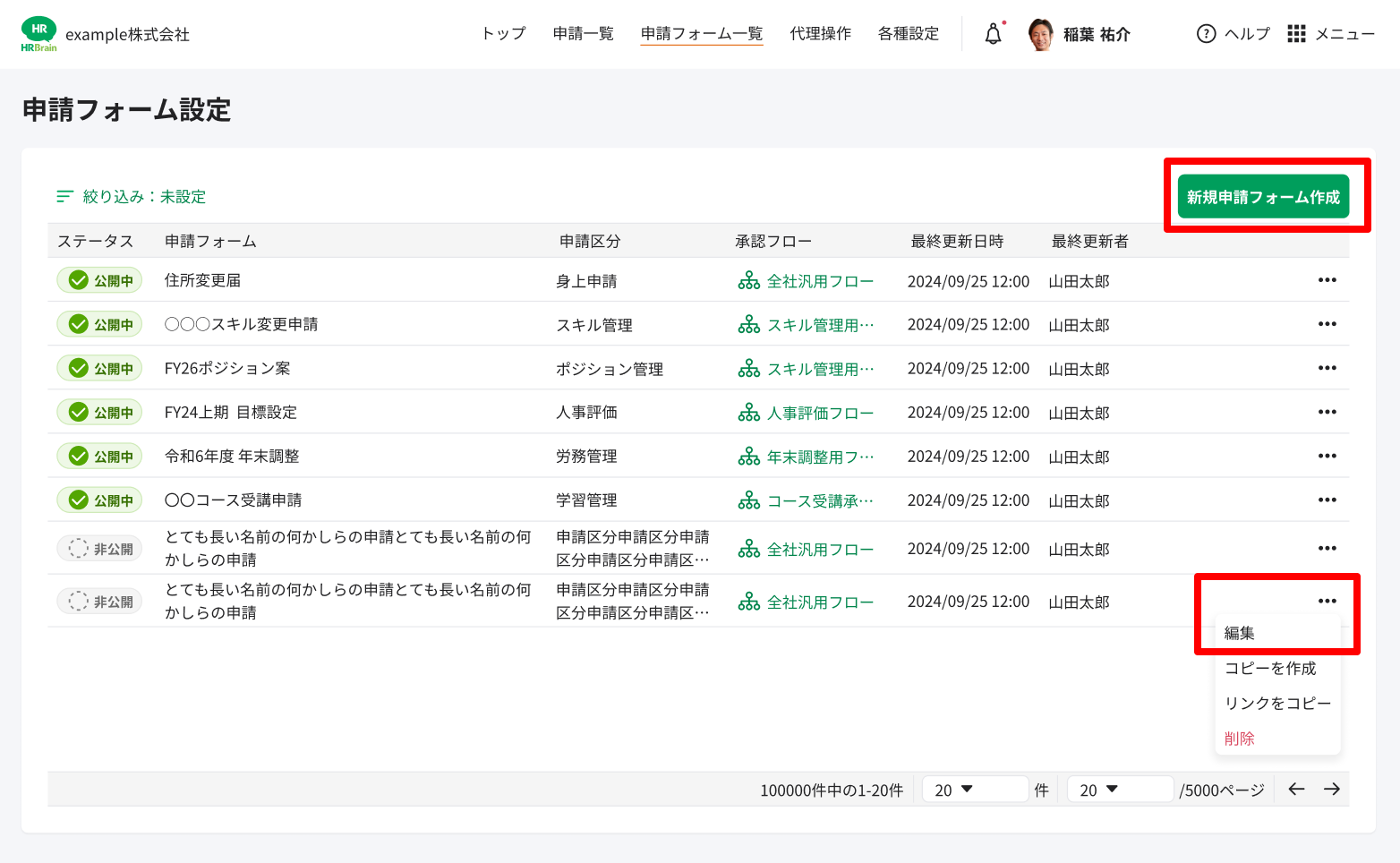1400x863 pixels.
Task: Open the ellipsis menu on 住所変更届 row
Action: pos(1327,279)
